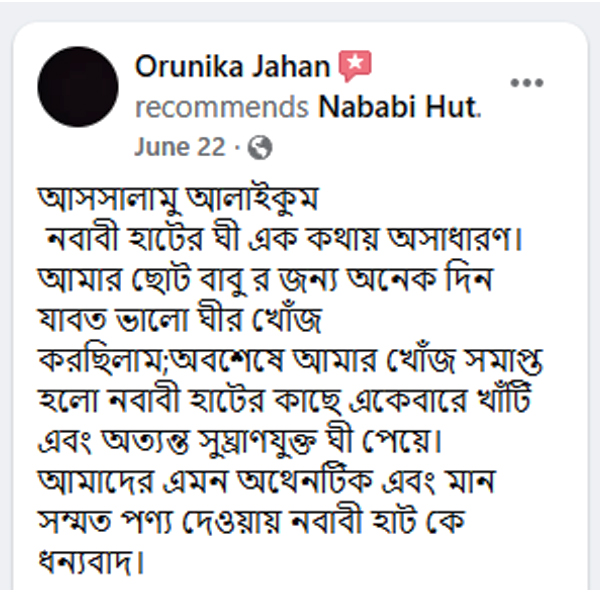Open Orunika Jahan's round profile picture

click(x=78, y=87)
